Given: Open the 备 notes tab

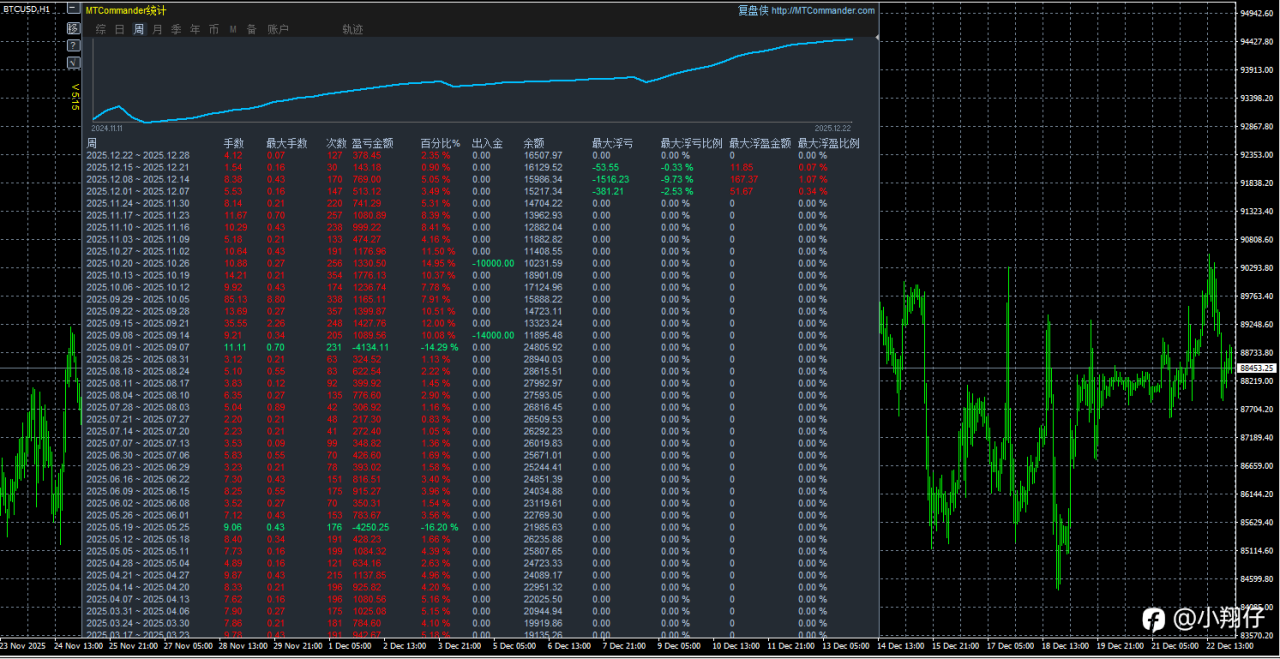Looking at the screenshot, I should [251, 30].
